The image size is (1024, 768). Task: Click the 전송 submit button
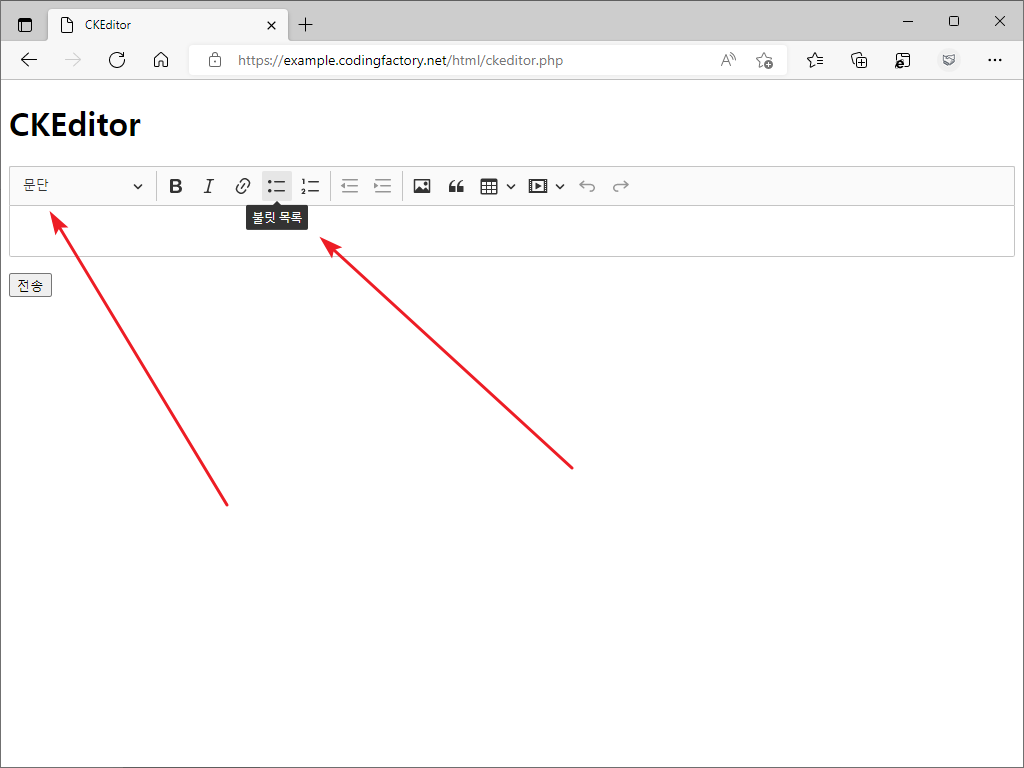[30, 285]
